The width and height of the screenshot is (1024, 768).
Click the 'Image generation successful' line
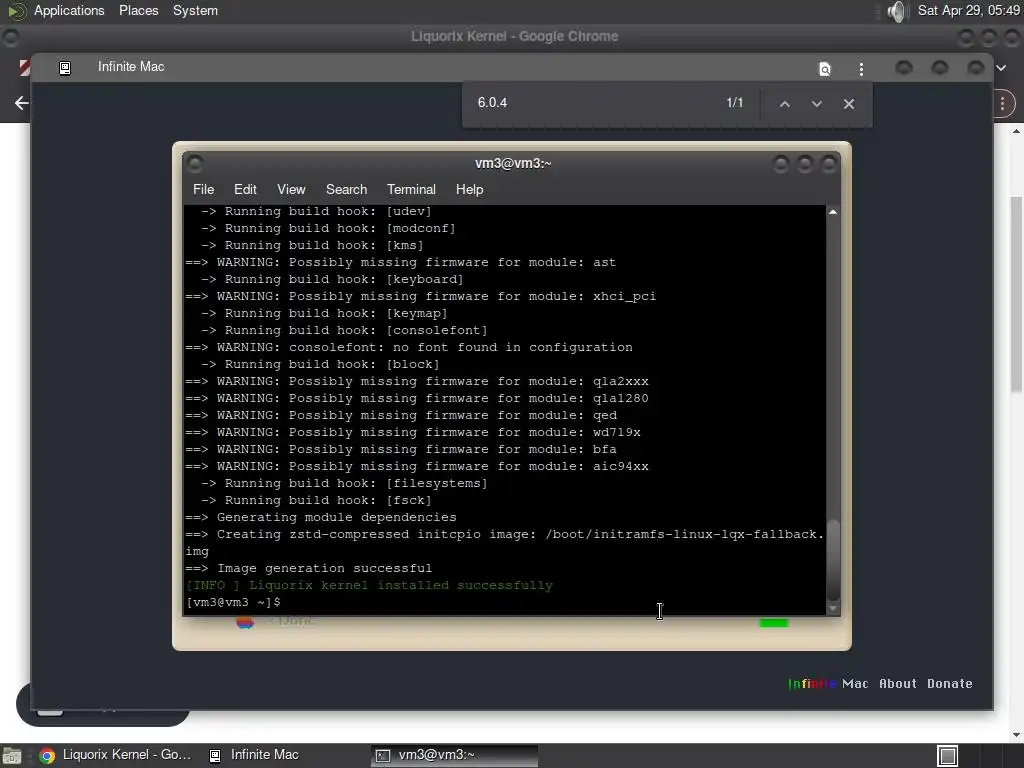308,568
